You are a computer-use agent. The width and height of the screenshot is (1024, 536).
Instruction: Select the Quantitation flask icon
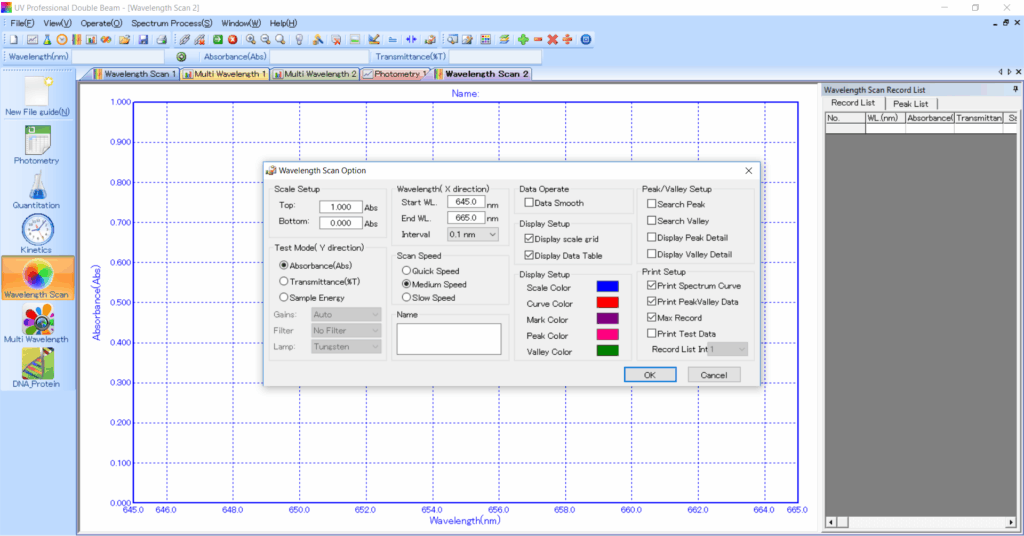(x=36, y=185)
